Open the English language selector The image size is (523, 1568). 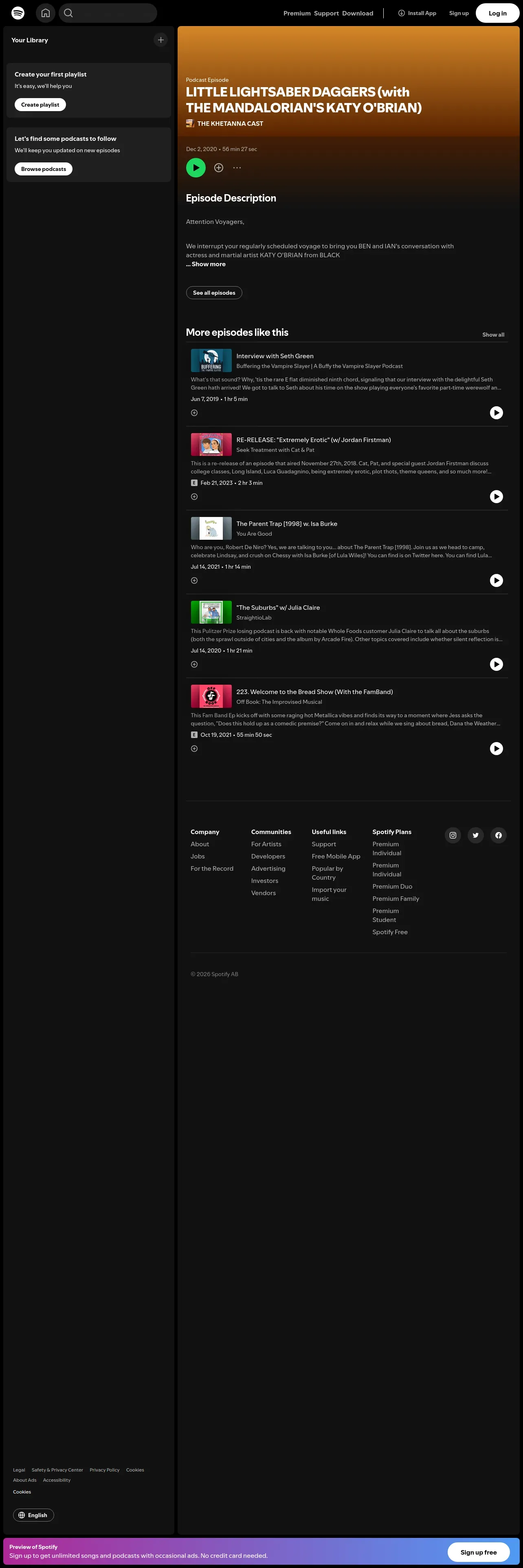[x=33, y=1515]
